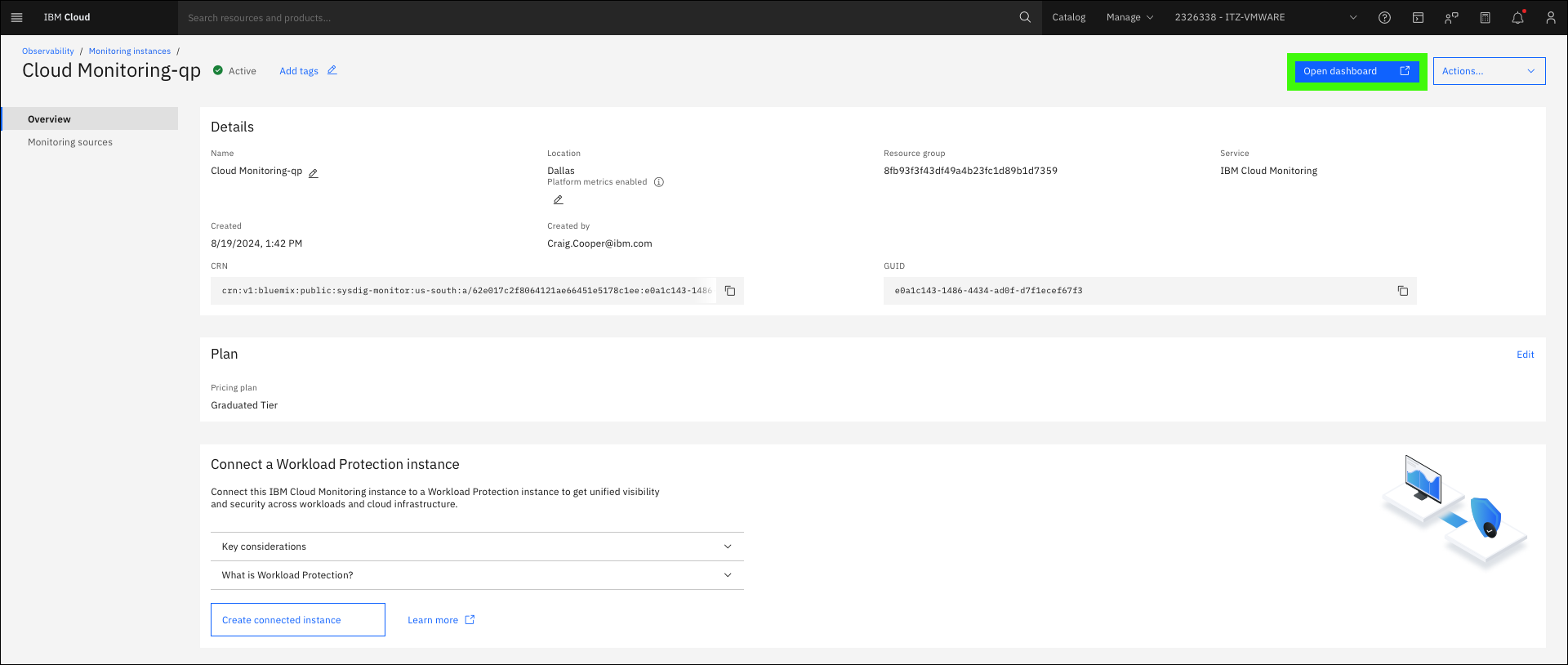Open the user profile icon

pyautogui.click(x=1550, y=17)
